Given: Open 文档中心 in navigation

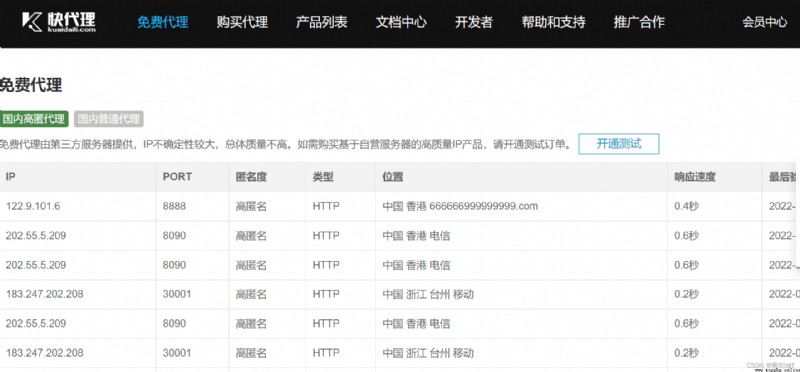Looking at the screenshot, I should [401, 22].
